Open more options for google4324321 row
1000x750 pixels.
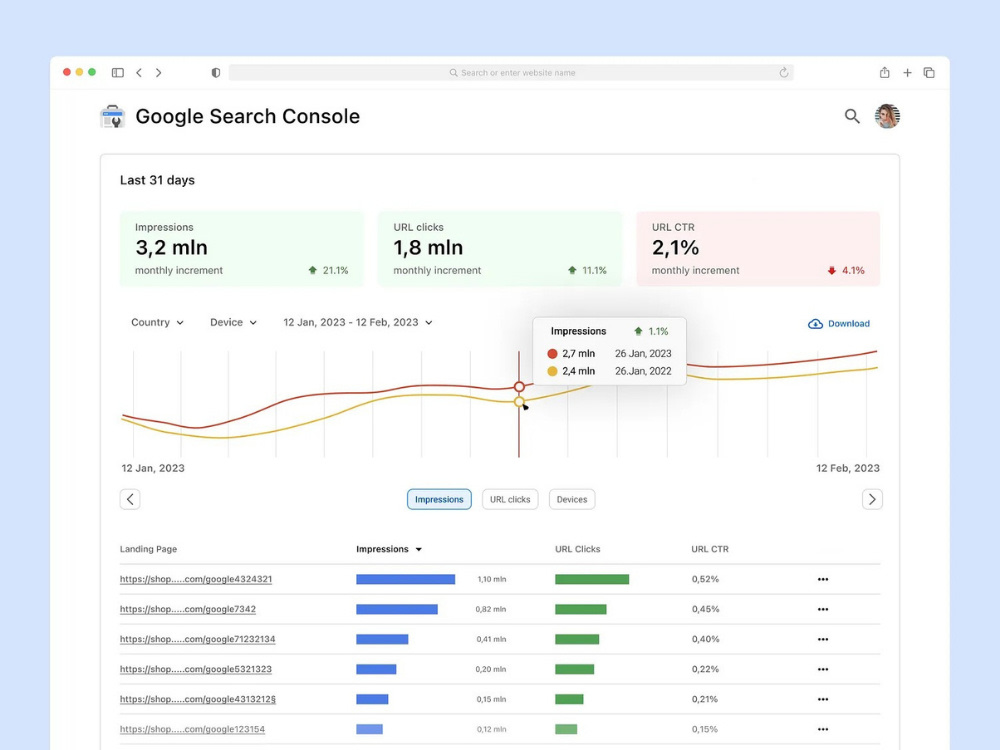(x=823, y=579)
